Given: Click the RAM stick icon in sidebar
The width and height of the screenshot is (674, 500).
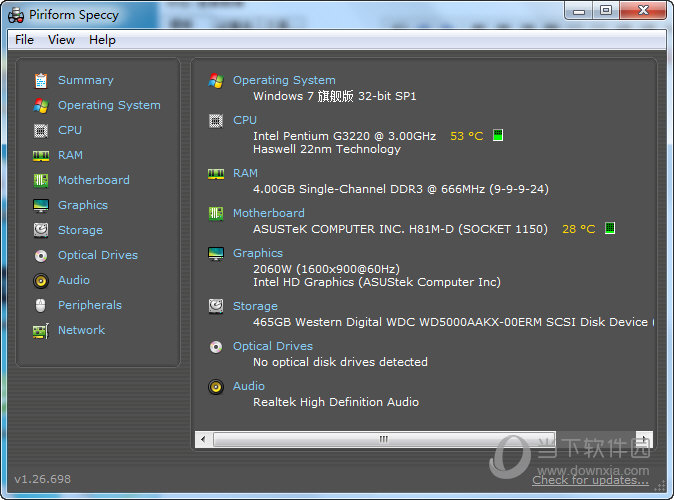Looking at the screenshot, I should (41, 156).
